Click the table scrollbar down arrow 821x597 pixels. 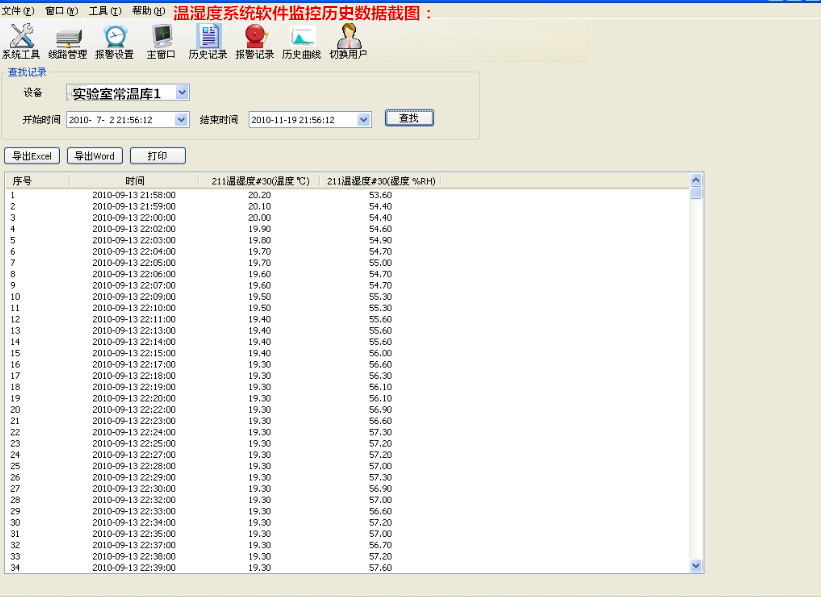coord(697,565)
